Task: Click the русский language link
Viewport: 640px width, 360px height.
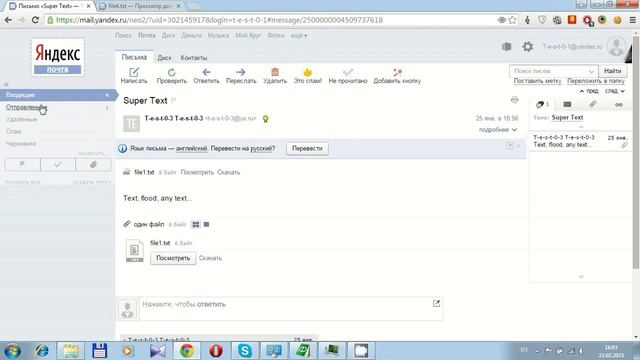Action: tap(261, 149)
